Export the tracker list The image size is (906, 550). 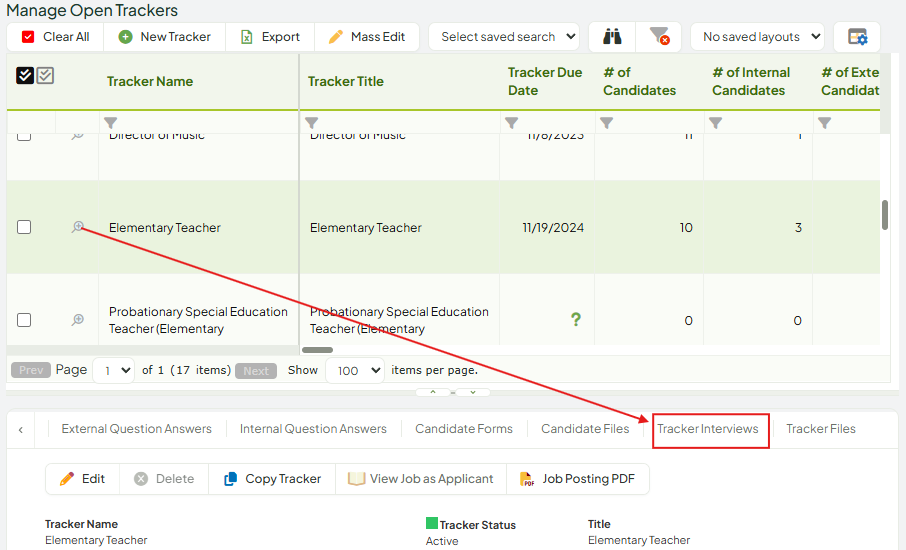click(270, 37)
